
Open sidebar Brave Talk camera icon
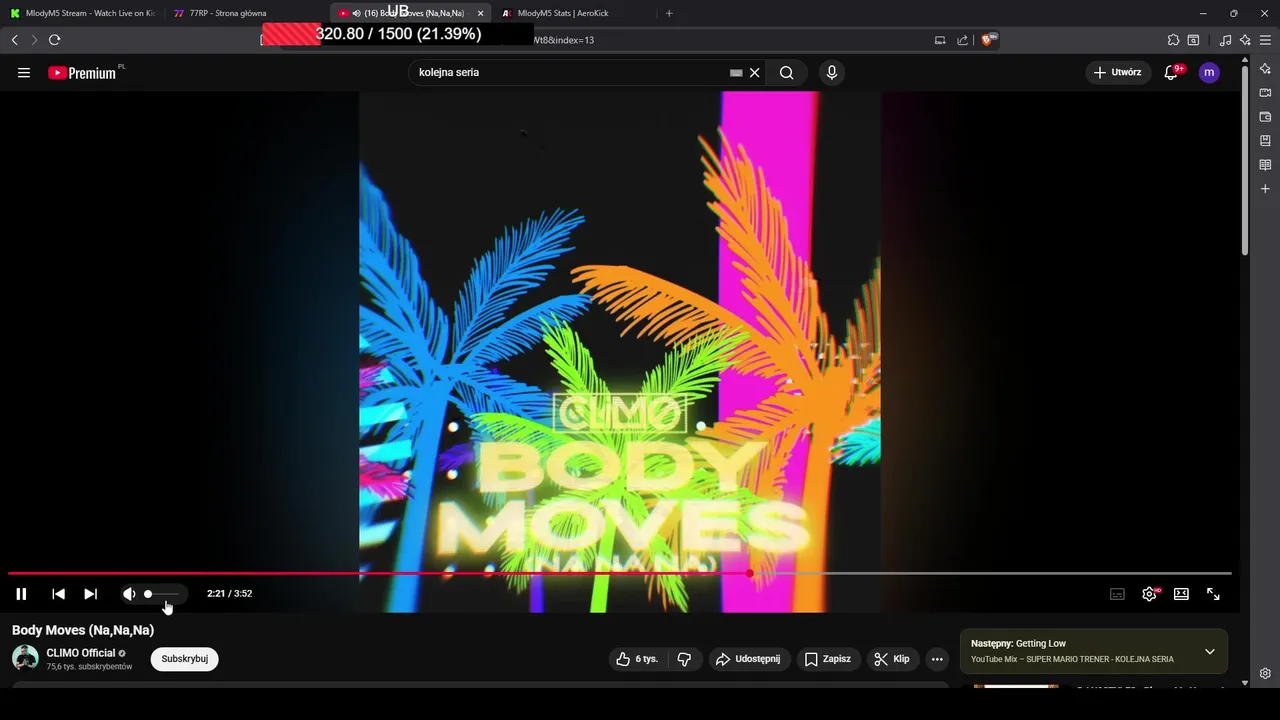[x=1265, y=93]
